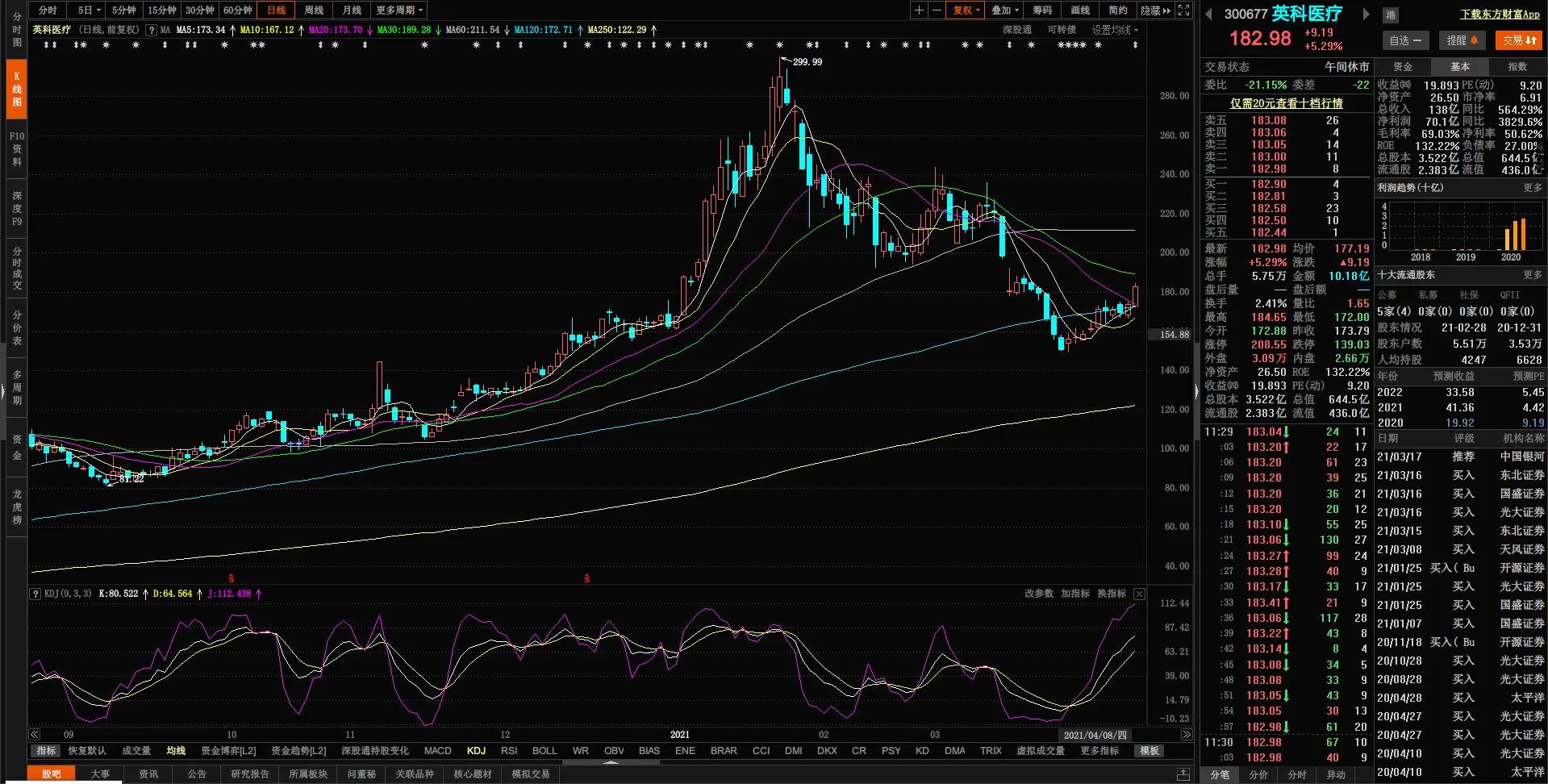Switch to 资金 tab in info panel
This screenshot has width=1548, height=784.
point(1403,67)
